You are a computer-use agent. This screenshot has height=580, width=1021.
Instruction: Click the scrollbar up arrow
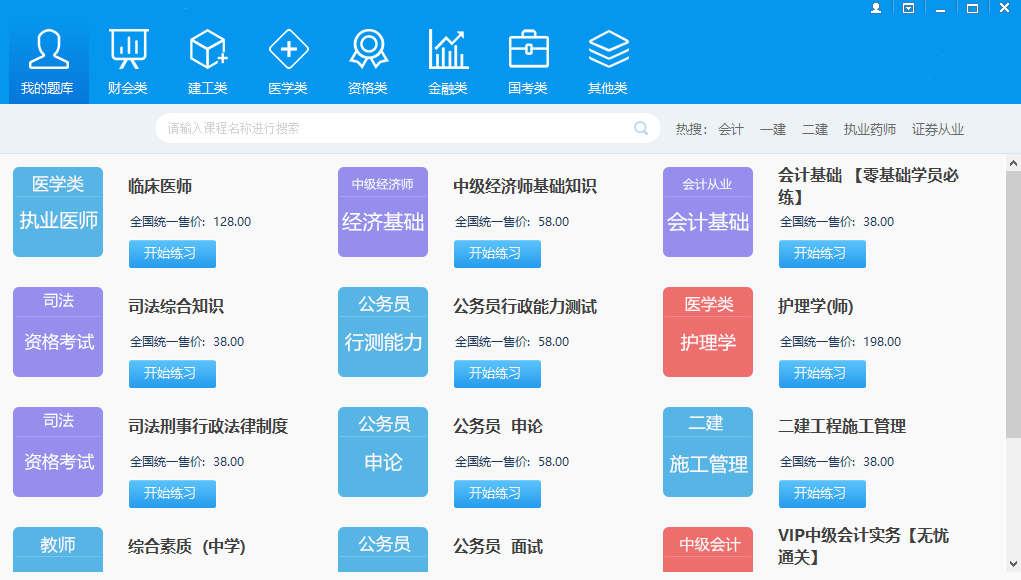pos(1013,163)
